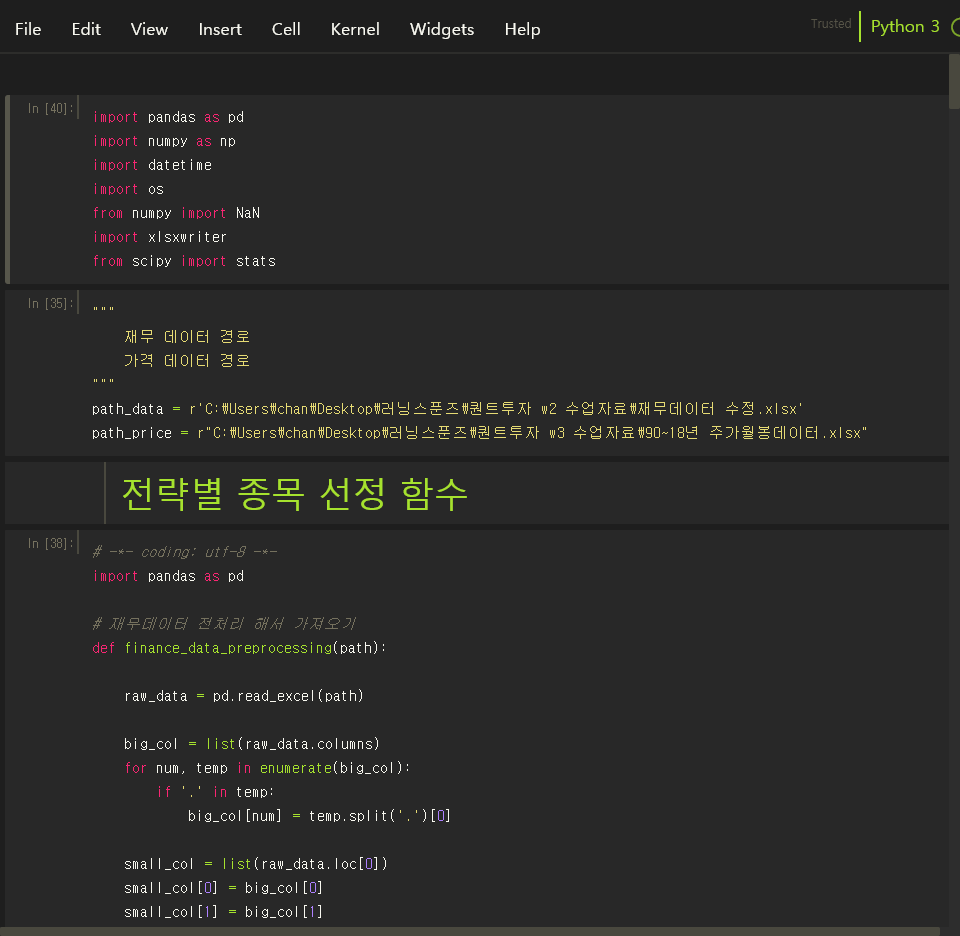Image resolution: width=960 pixels, height=936 pixels.
Task: Click the kernel status circle icon
Action: click(956, 27)
